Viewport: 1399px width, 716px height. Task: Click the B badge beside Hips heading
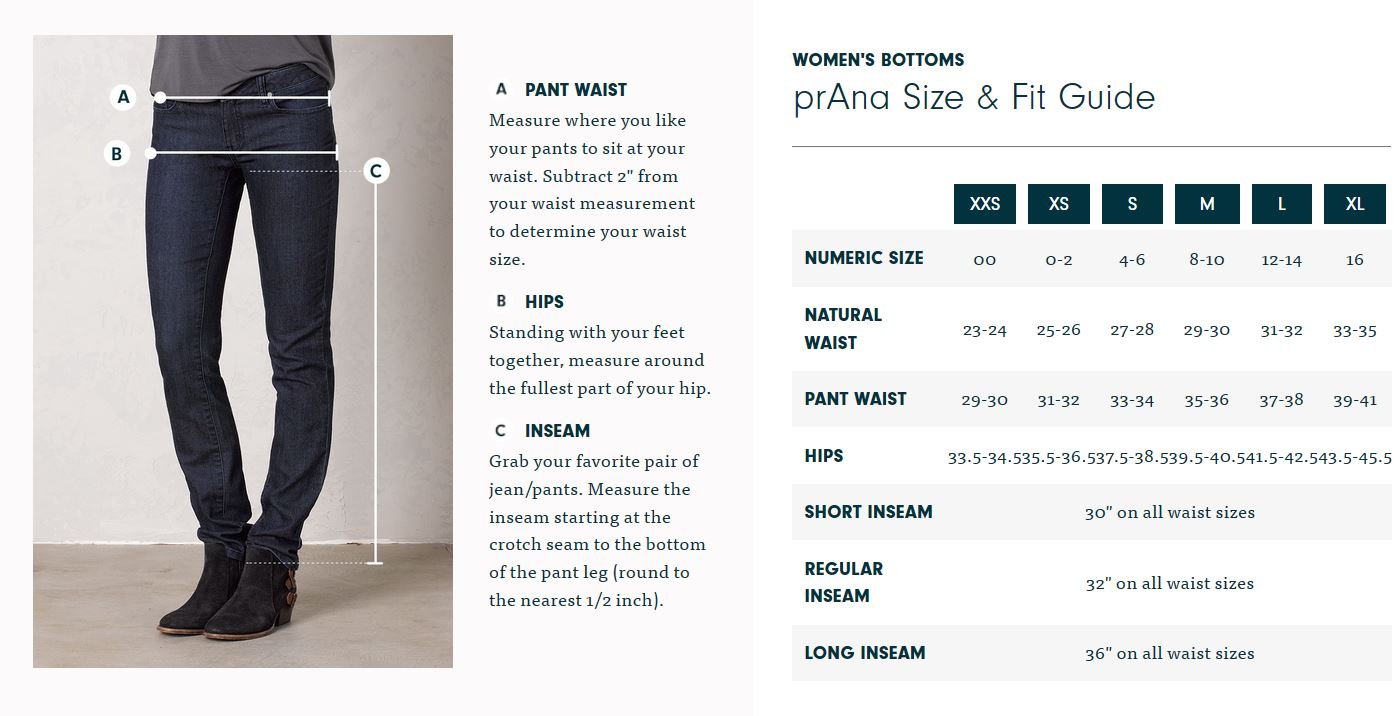click(x=501, y=301)
